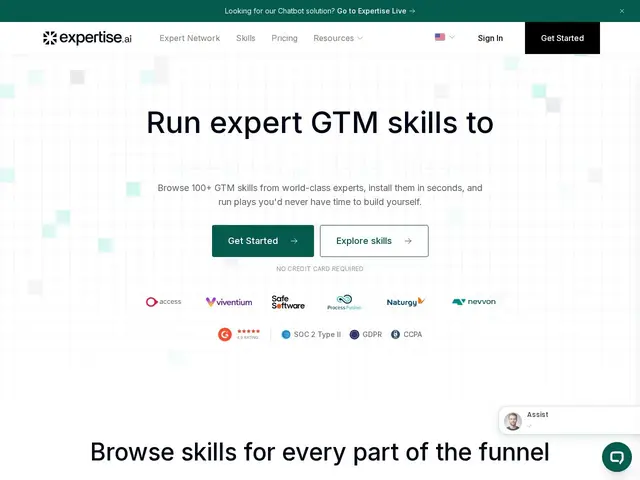The width and height of the screenshot is (640, 480).
Task: Click the G2 rating badge icon
Action: point(224,334)
